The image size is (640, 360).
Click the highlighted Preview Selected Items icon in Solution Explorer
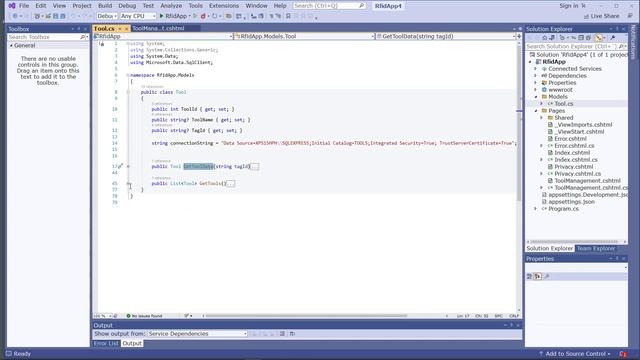click(598, 38)
